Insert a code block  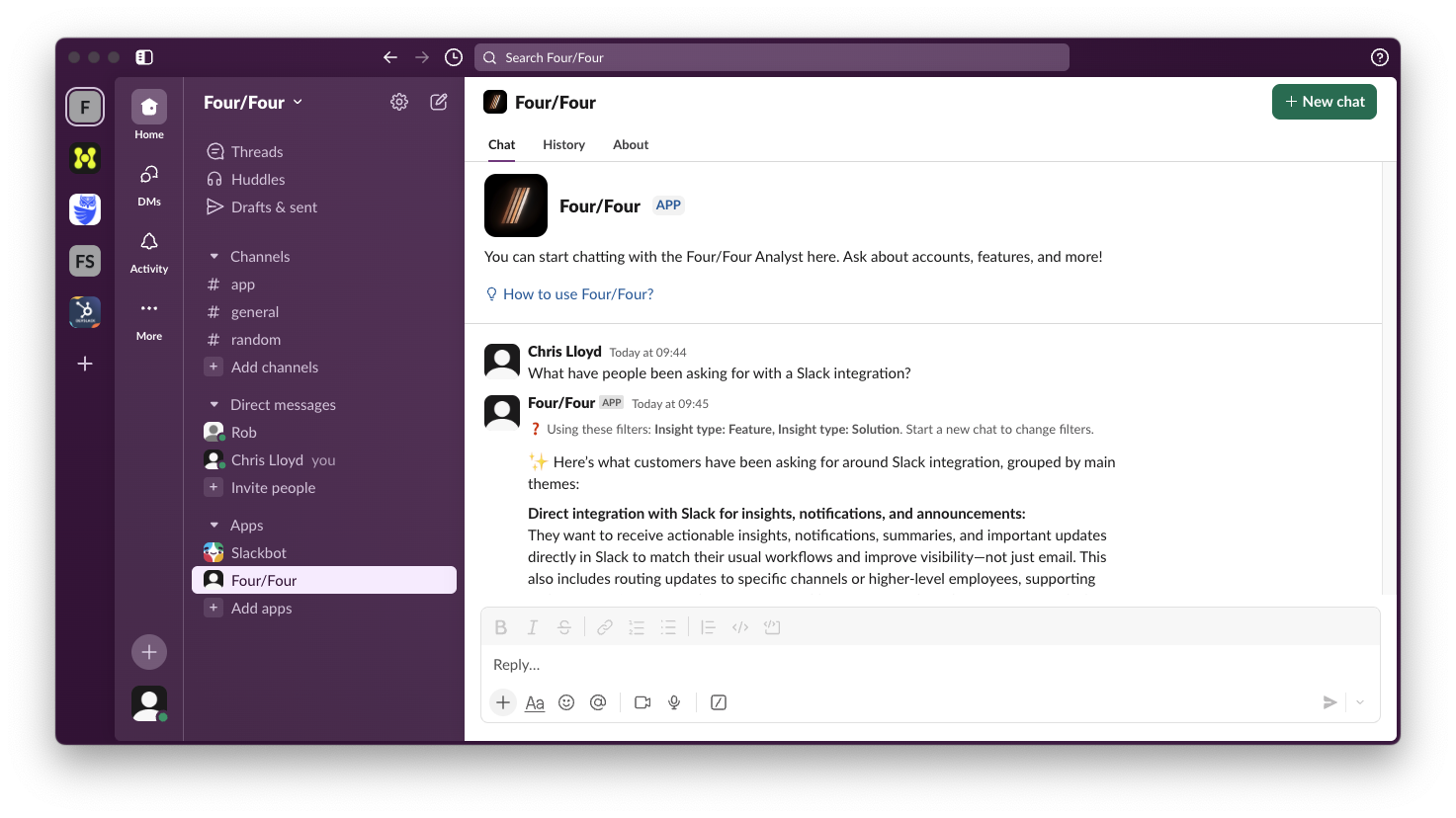(x=772, y=627)
